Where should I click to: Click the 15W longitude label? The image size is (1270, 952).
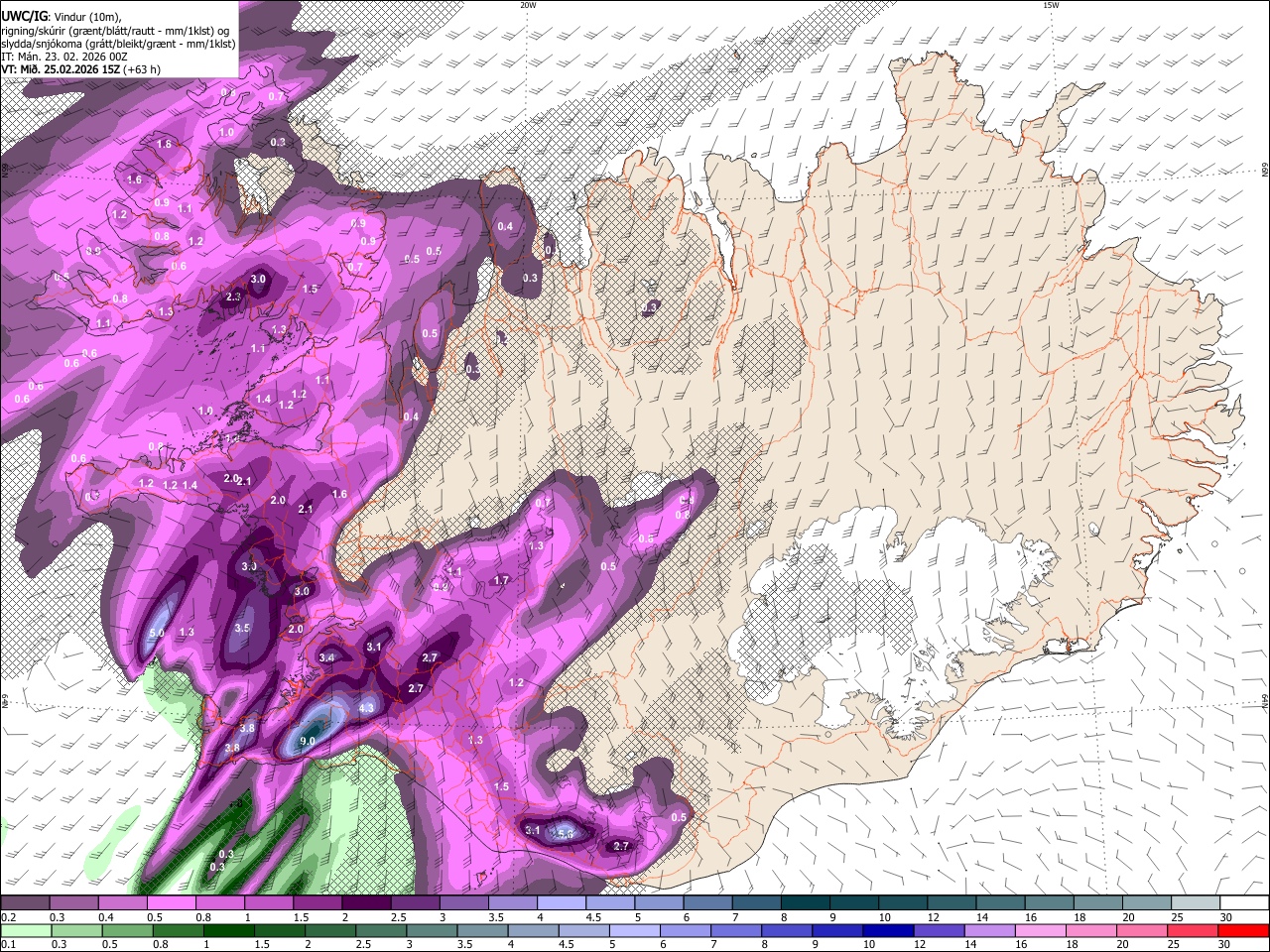pyautogui.click(x=1050, y=5)
